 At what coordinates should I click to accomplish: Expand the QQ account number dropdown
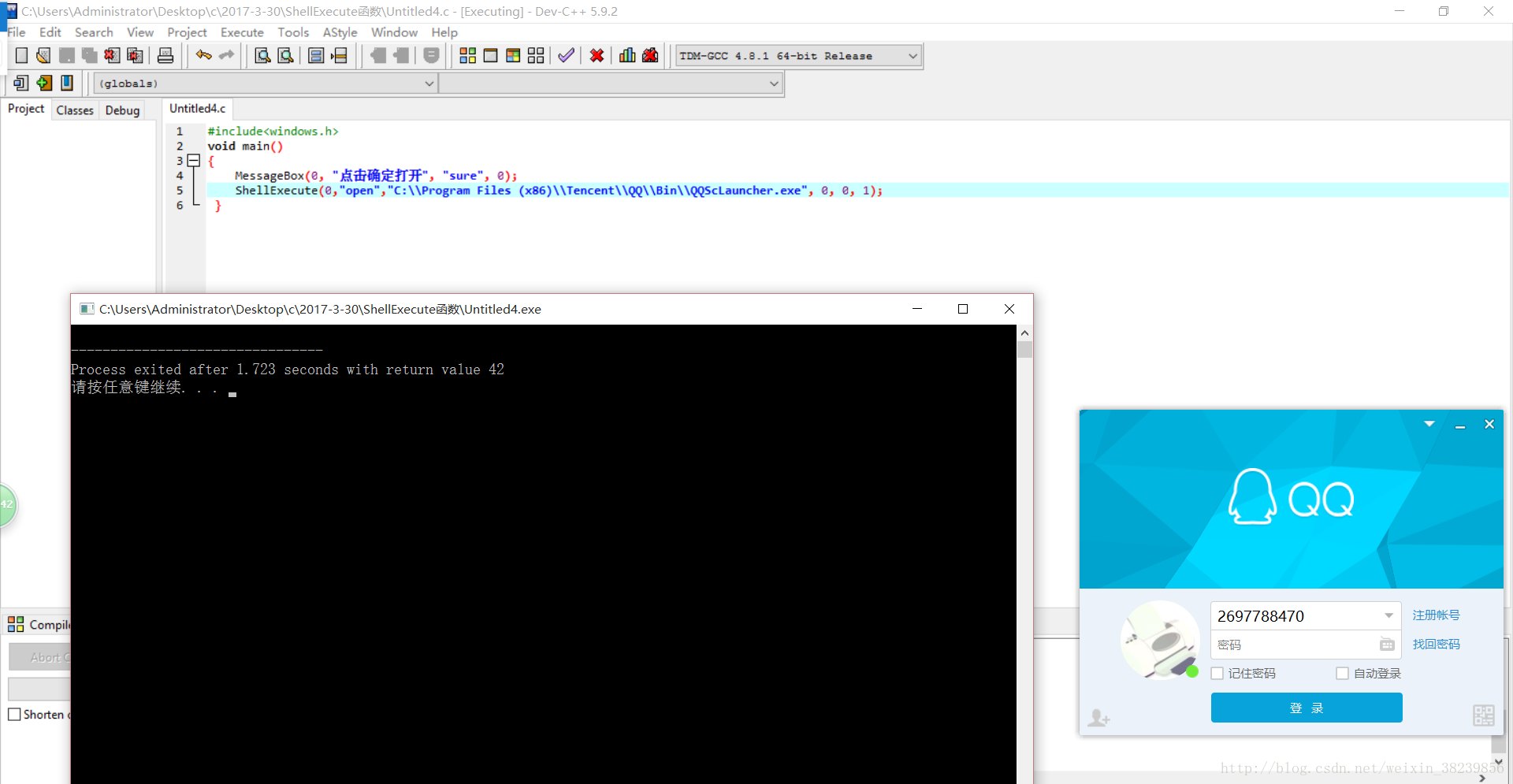1388,616
